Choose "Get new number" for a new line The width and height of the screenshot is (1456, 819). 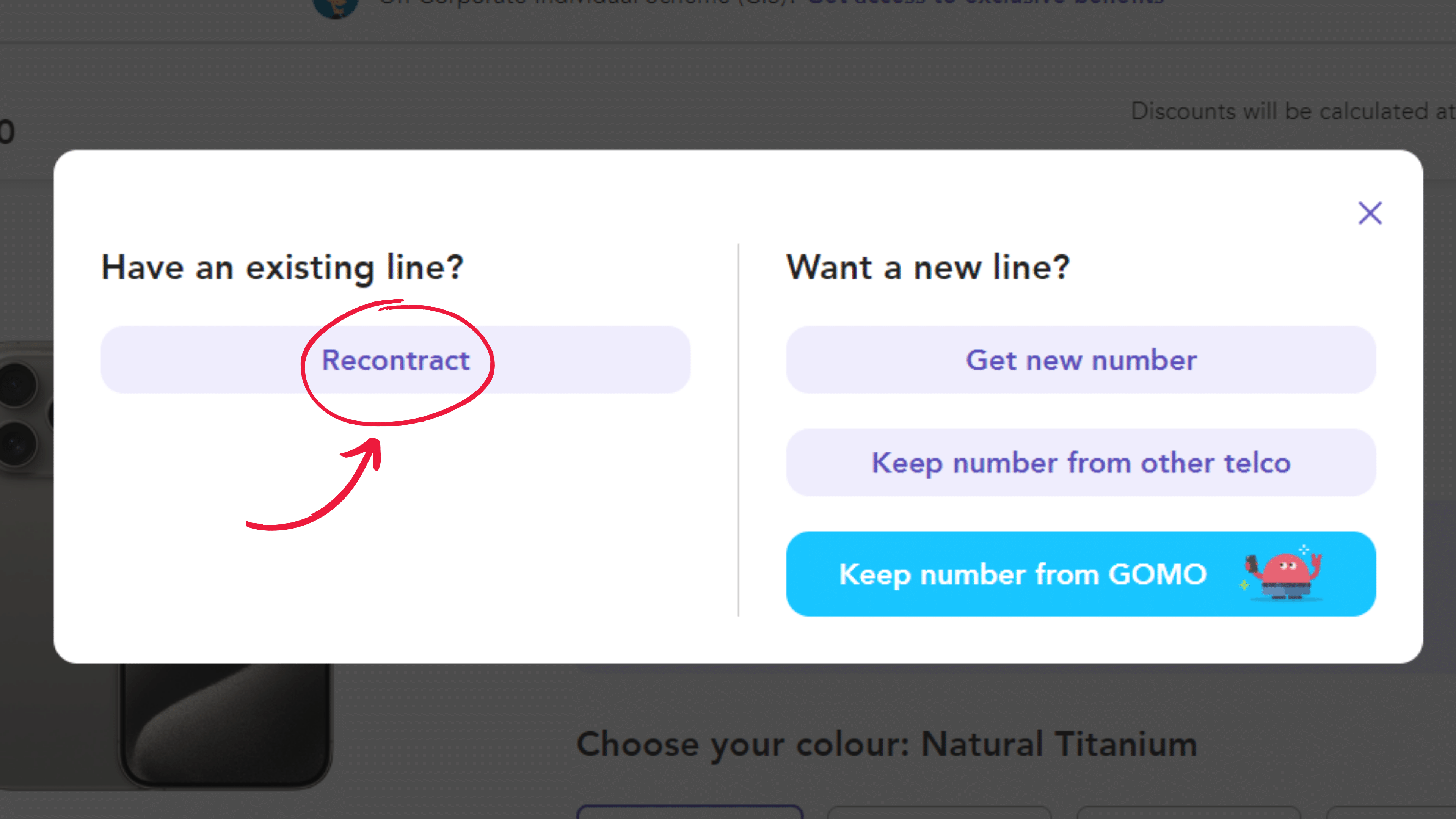tap(1081, 360)
